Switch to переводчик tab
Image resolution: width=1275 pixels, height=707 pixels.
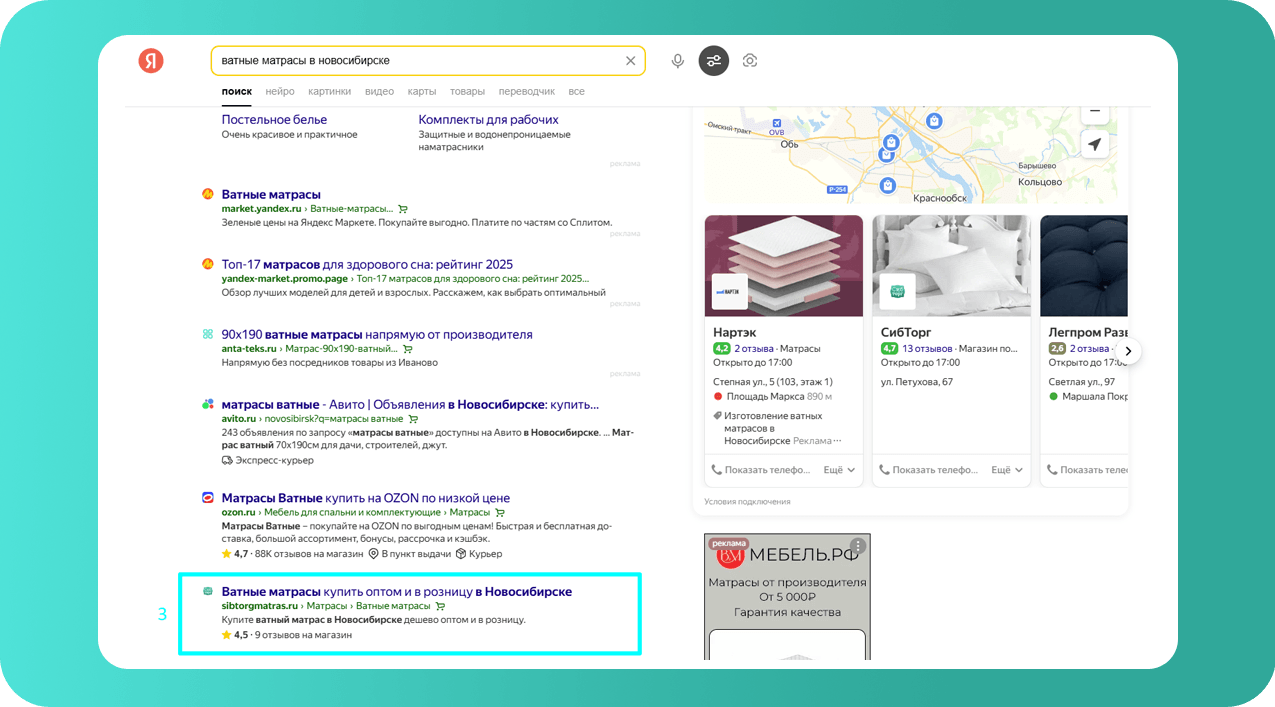(x=527, y=91)
